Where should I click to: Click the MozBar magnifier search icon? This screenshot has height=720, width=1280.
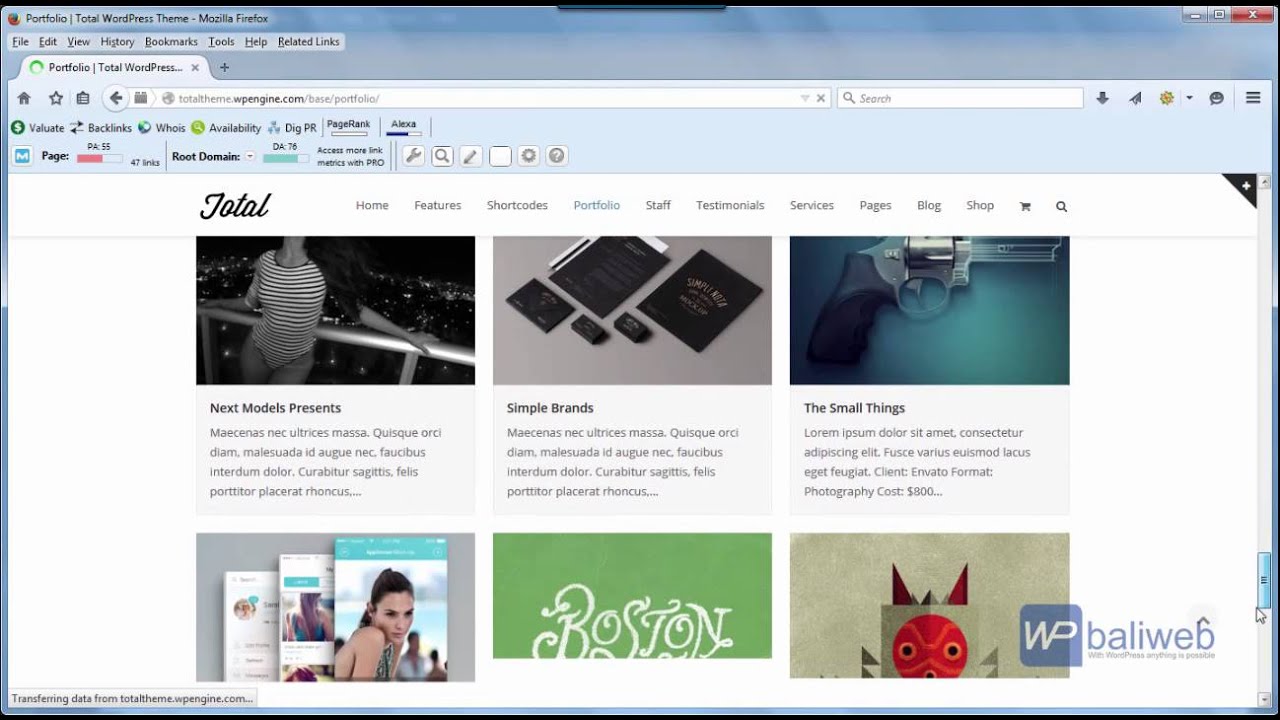442,156
